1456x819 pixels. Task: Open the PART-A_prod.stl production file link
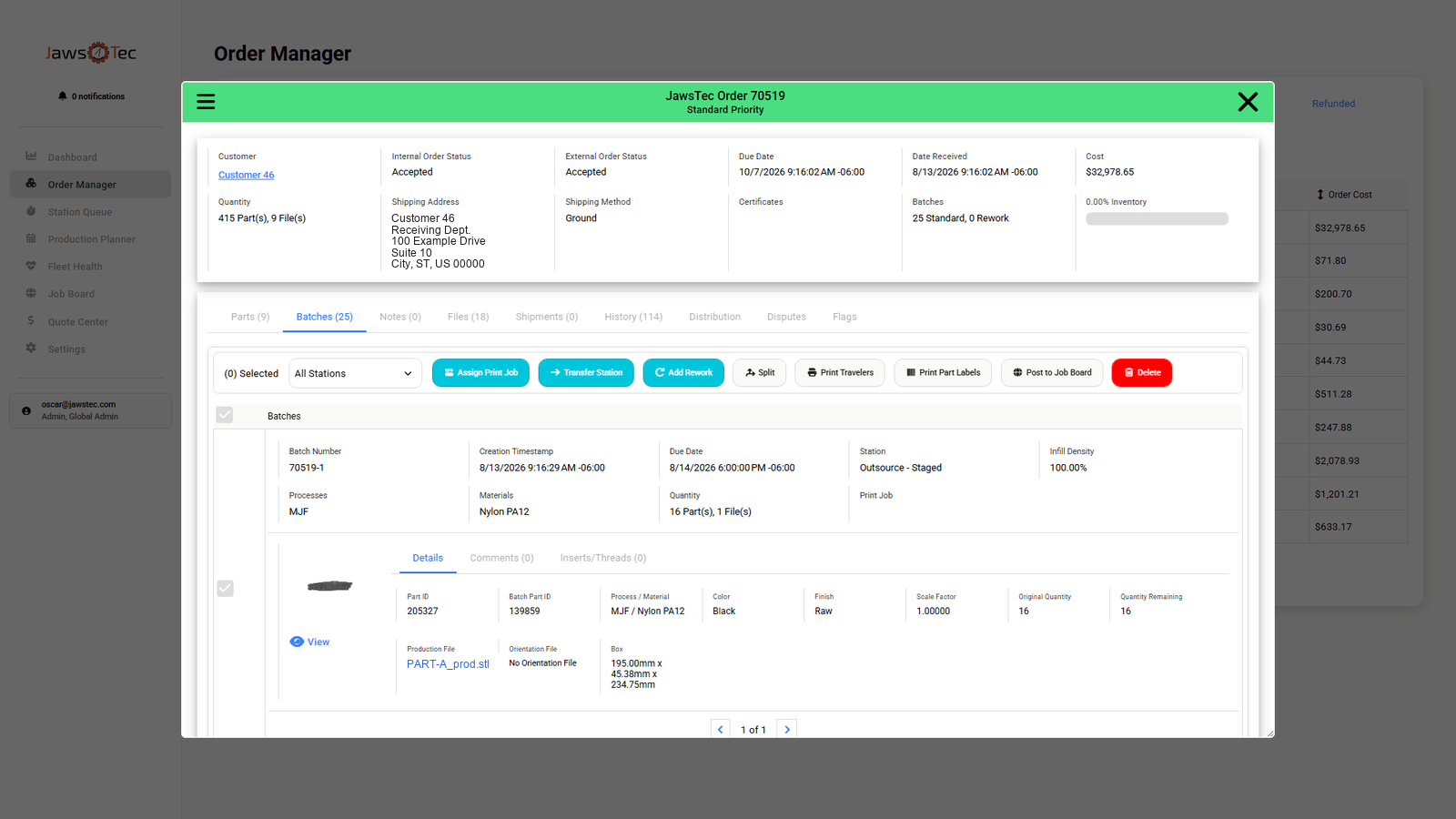(448, 664)
